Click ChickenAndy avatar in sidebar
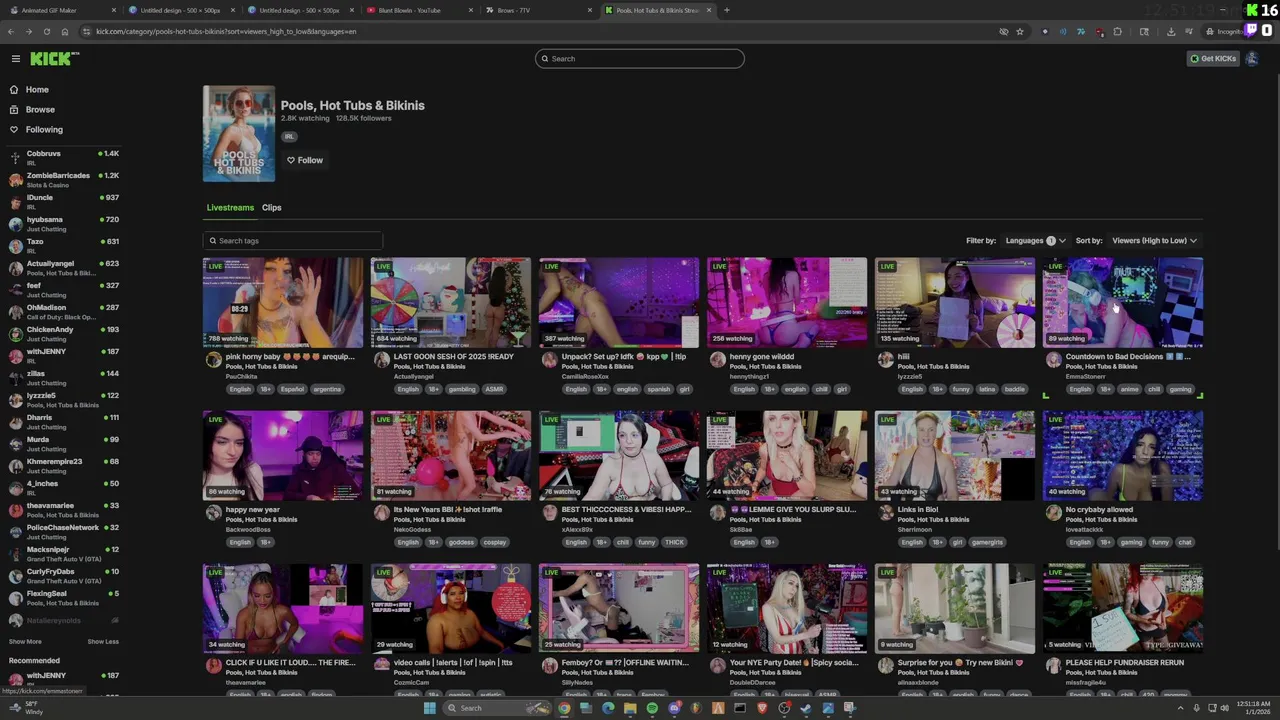The height and width of the screenshot is (720, 1280). point(16,334)
